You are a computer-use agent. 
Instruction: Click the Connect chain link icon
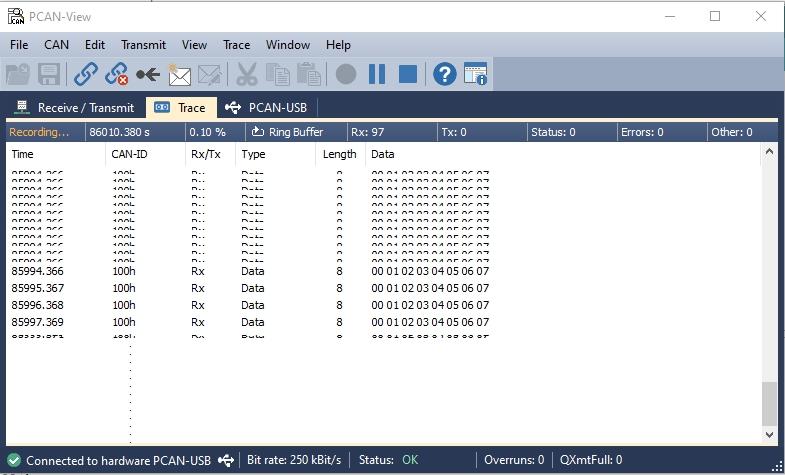(86, 75)
